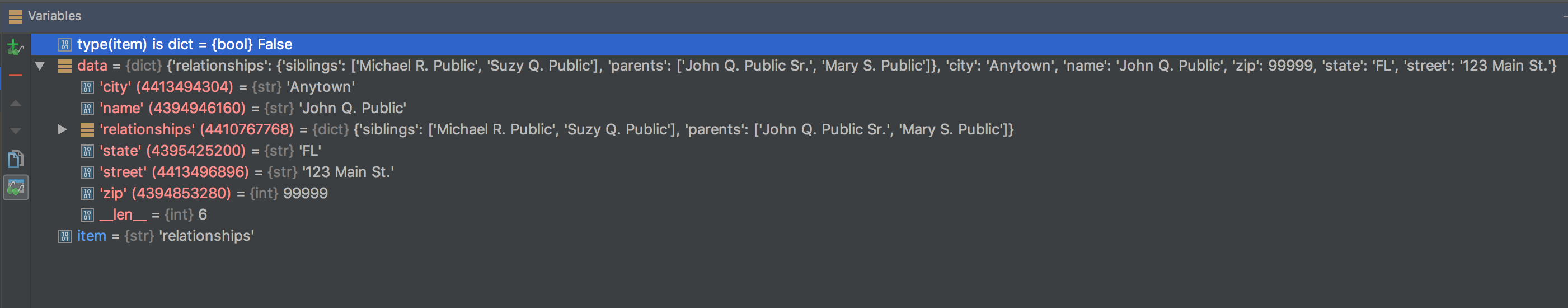The image size is (1568, 308).
Task: Move watch up with the up arrow
Action: click(16, 104)
